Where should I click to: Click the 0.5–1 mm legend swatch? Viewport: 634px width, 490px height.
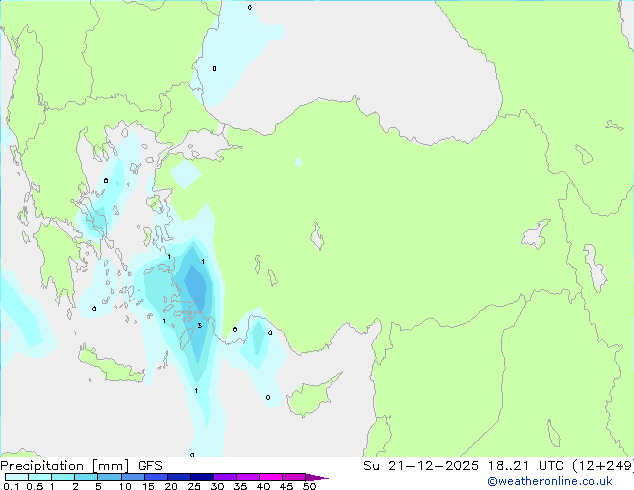pos(40,477)
